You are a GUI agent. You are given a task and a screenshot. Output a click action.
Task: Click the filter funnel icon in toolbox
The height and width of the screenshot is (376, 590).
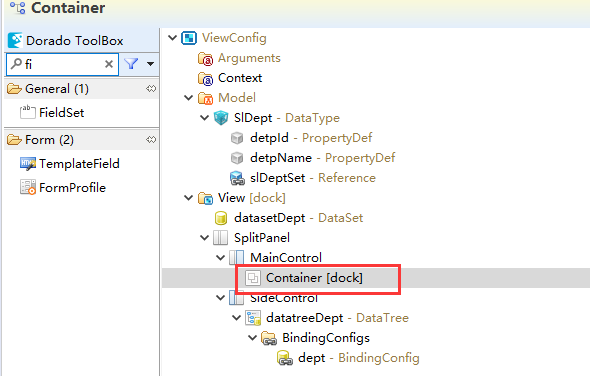coord(131,64)
